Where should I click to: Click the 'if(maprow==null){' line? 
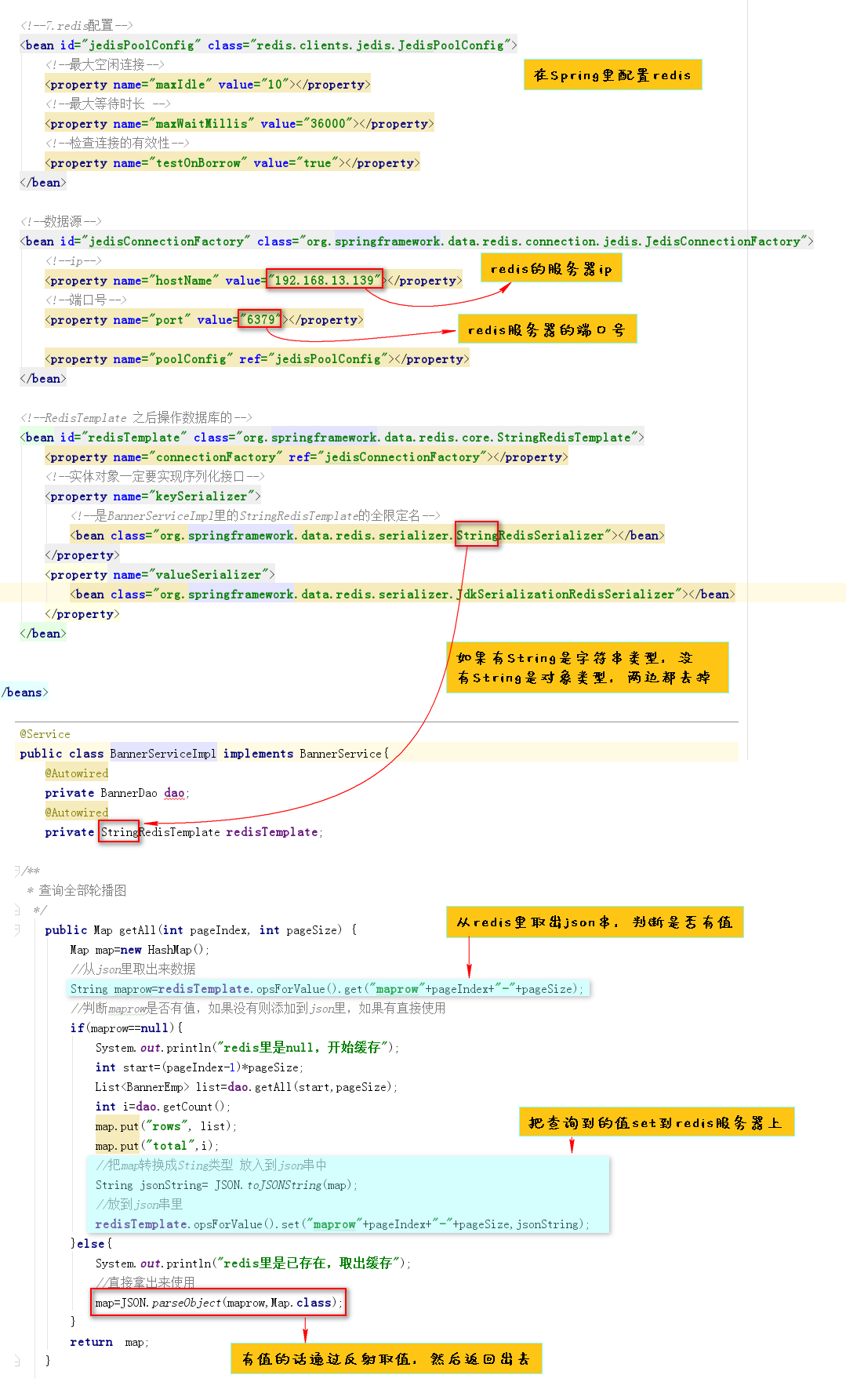point(126,1028)
